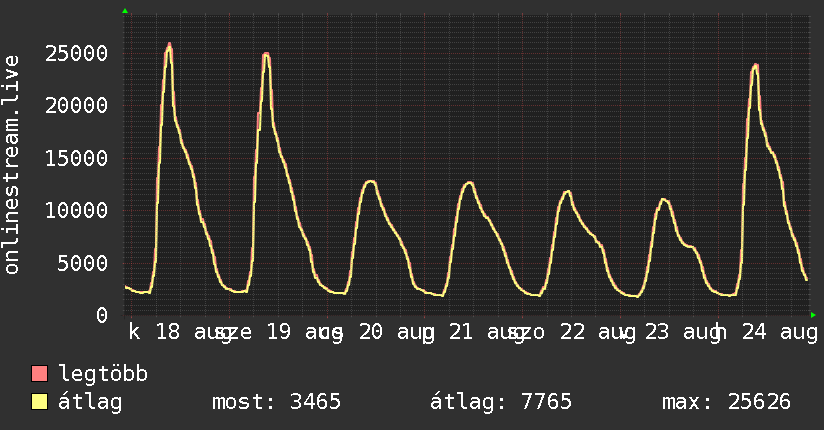Viewport: 824px width, 430px height.
Task: Click the '23 aug' x-axis date label
Action: coord(683,332)
